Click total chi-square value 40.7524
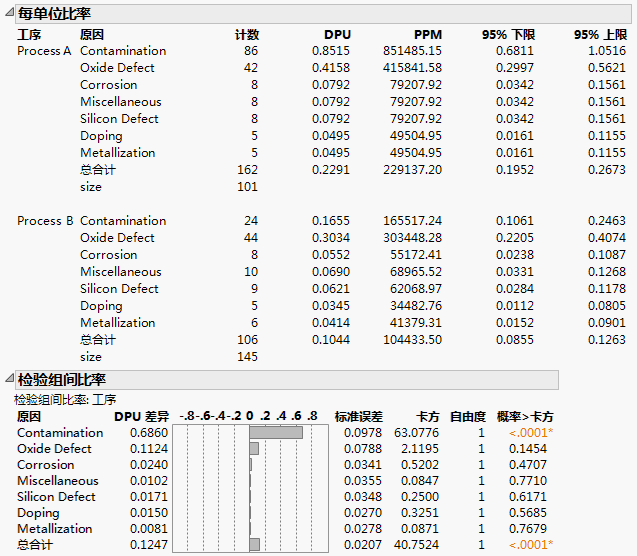This screenshot has width=637, height=556. [x=416, y=544]
